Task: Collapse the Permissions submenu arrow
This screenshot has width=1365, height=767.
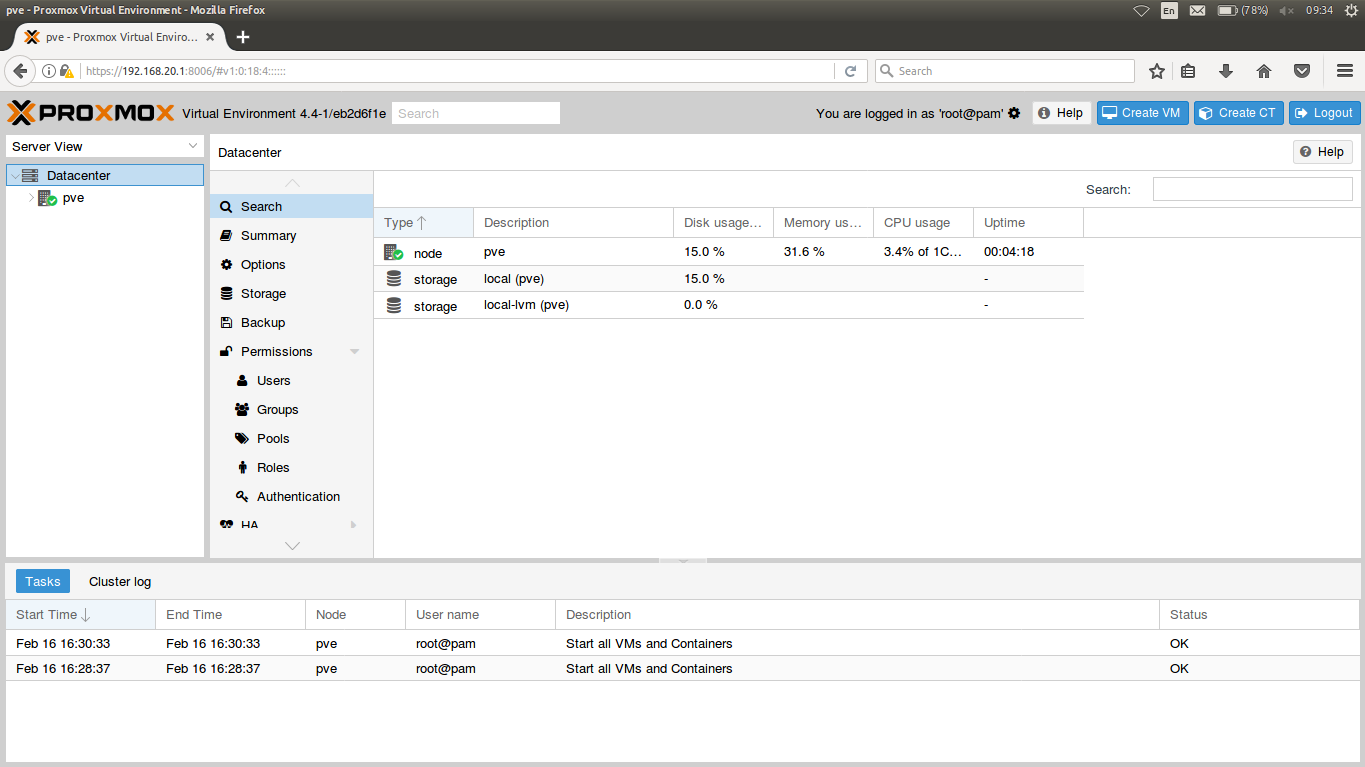Action: click(x=354, y=352)
